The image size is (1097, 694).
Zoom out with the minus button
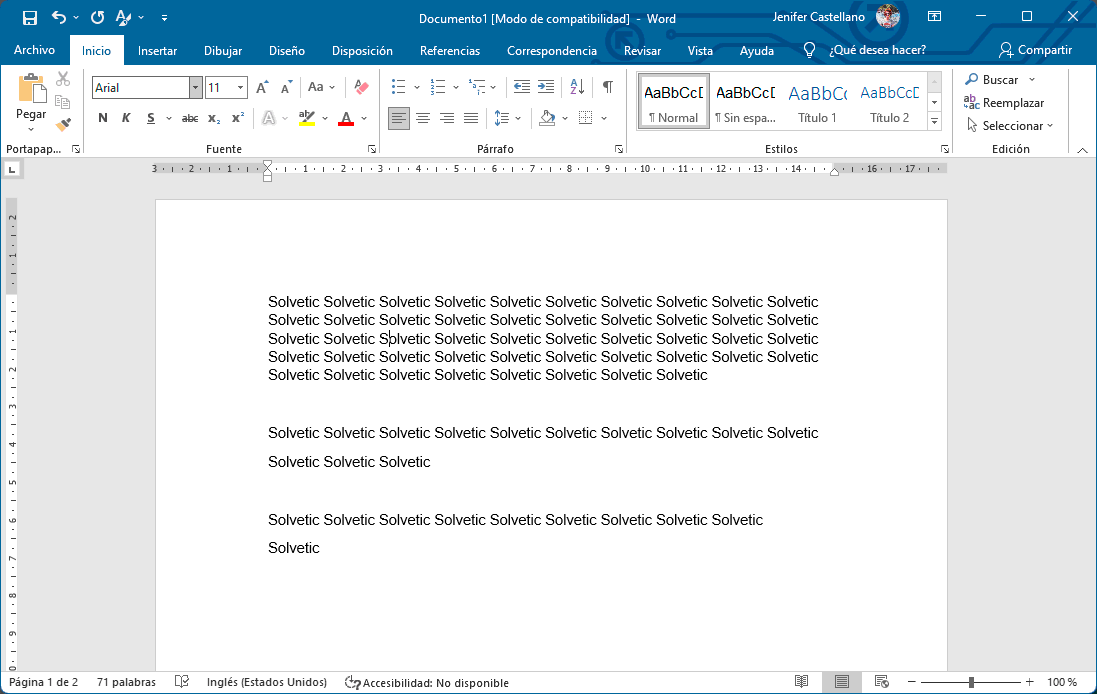tap(912, 681)
